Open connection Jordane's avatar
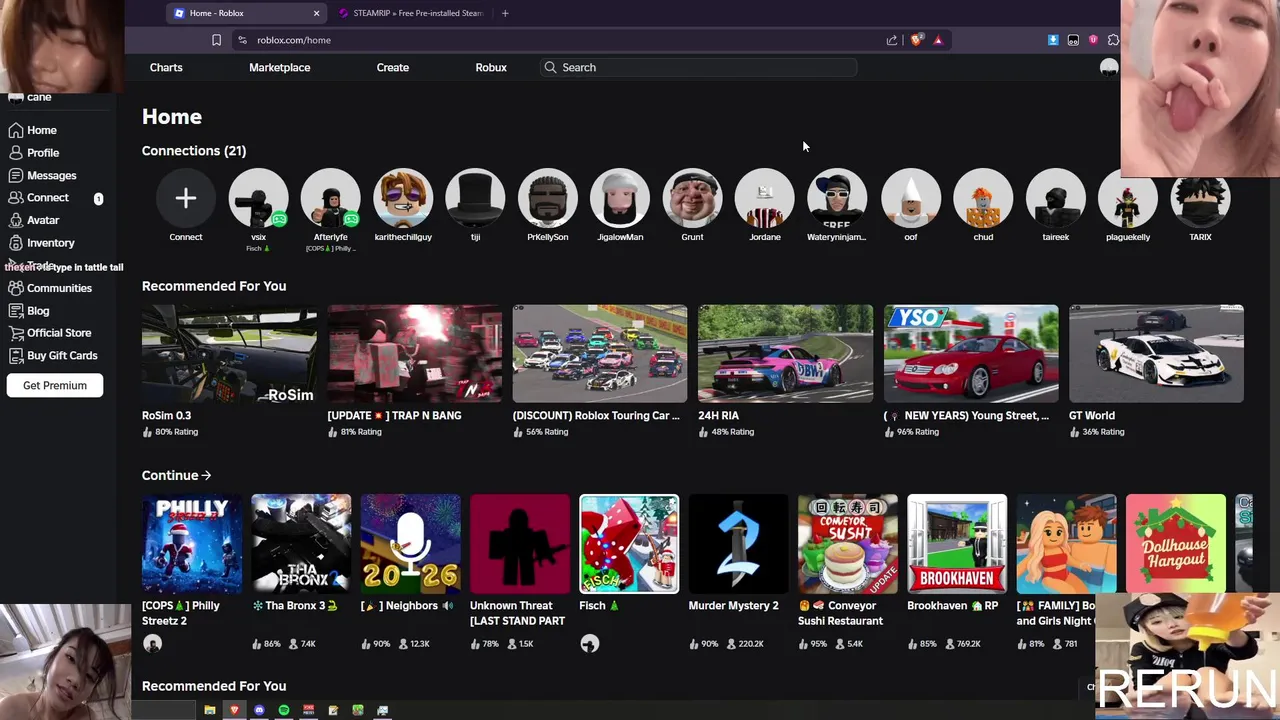The height and width of the screenshot is (720, 1280). coord(765,198)
